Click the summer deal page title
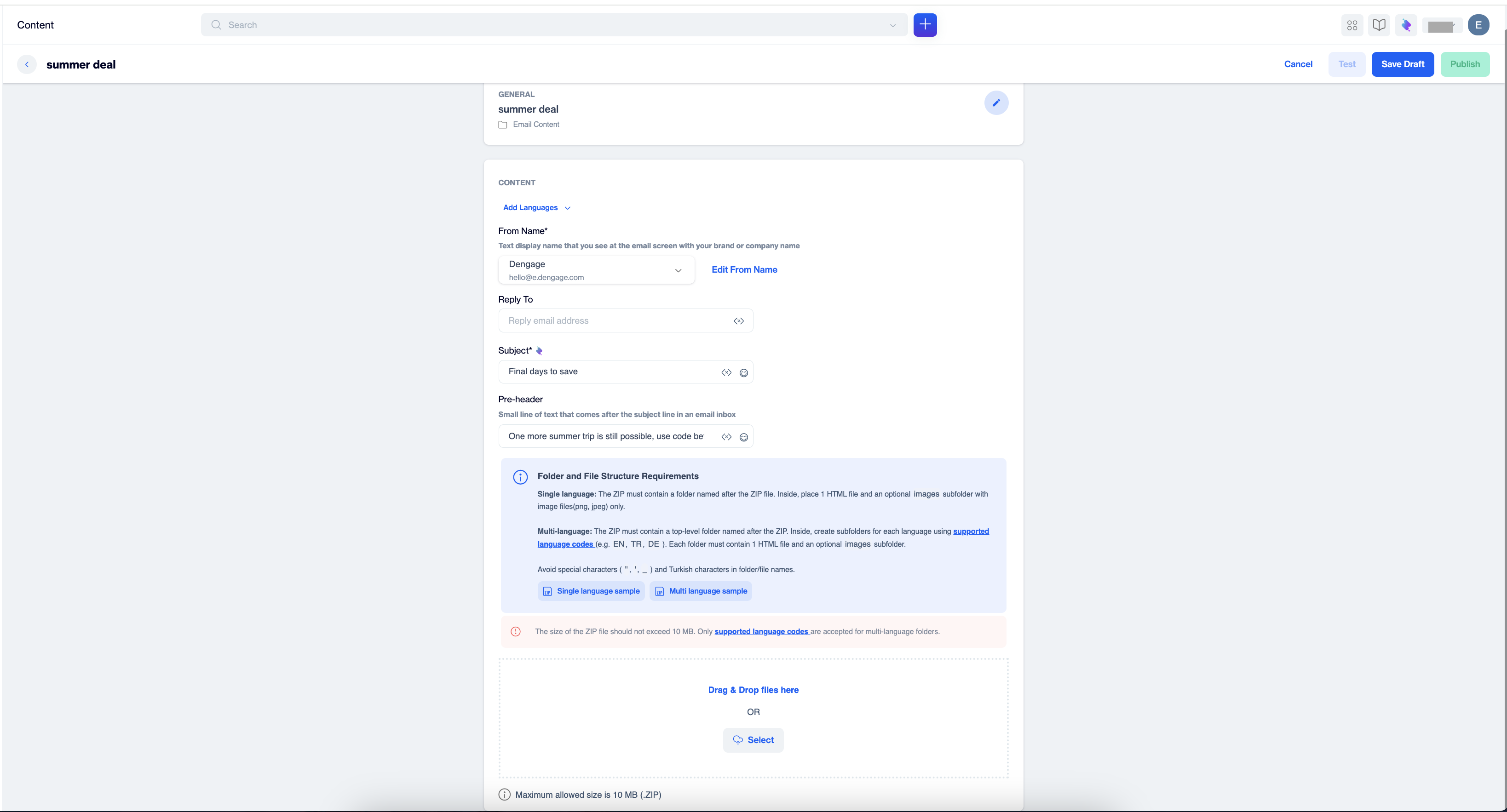This screenshot has width=1507, height=812. click(81, 64)
